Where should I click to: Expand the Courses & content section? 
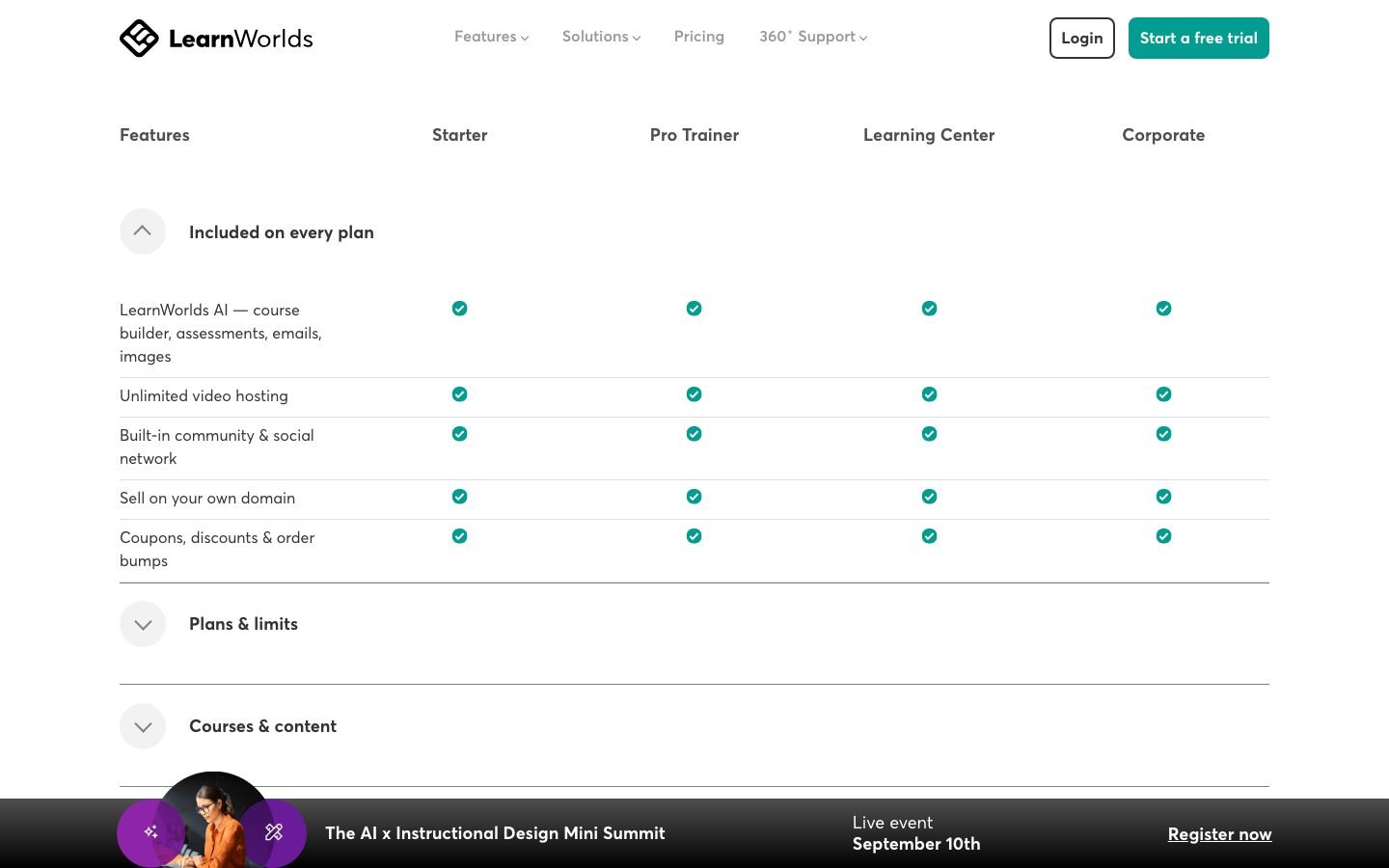coord(143,726)
